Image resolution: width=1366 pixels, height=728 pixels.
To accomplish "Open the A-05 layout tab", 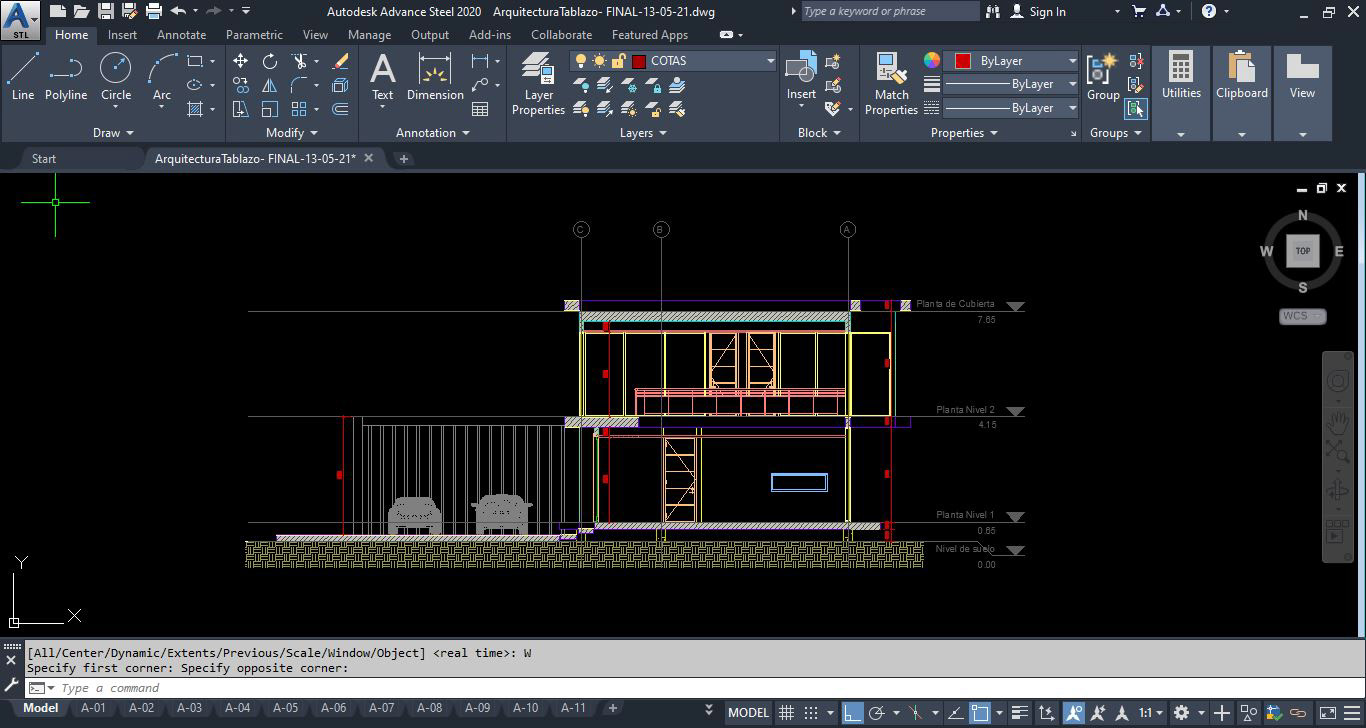I will [x=285, y=708].
